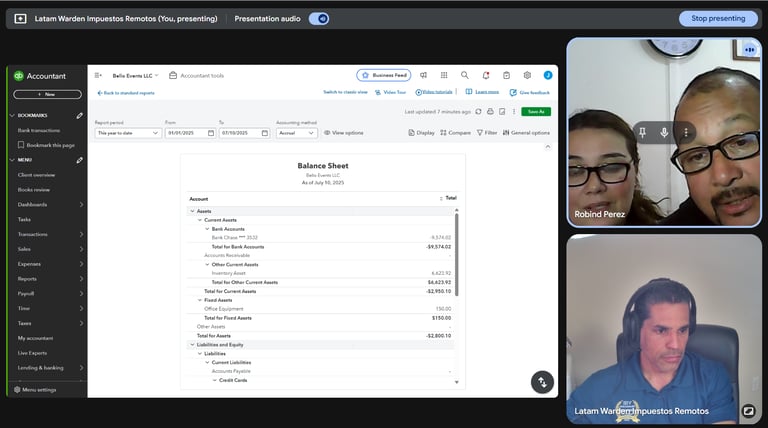This screenshot has height=428, width=768.
Task: Open Books review in the sidebar
Action: [34, 190]
